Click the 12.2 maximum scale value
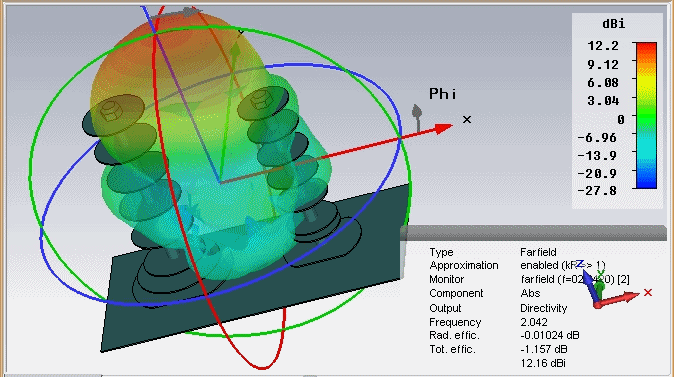This screenshot has height=377, width=674. pyautogui.click(x=603, y=46)
